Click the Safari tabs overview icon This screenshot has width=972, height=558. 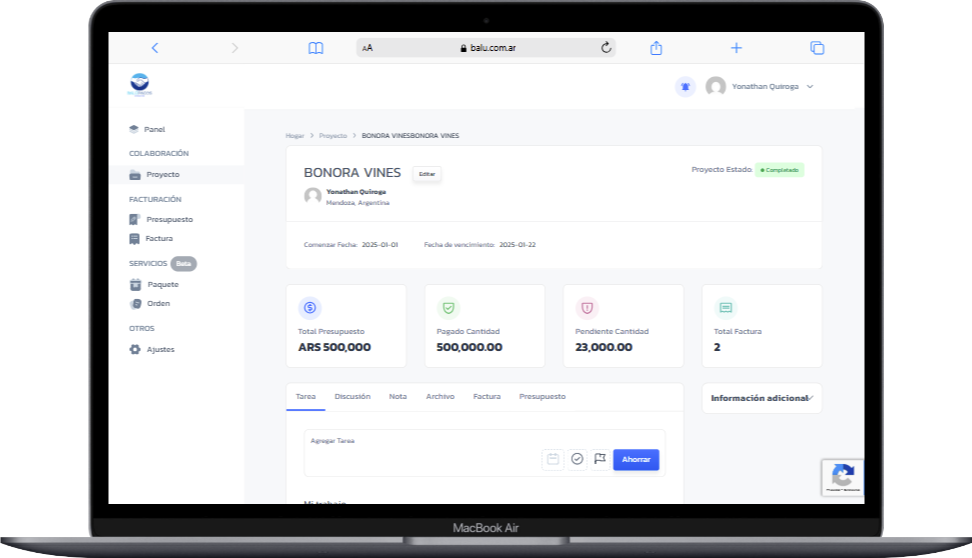(817, 48)
